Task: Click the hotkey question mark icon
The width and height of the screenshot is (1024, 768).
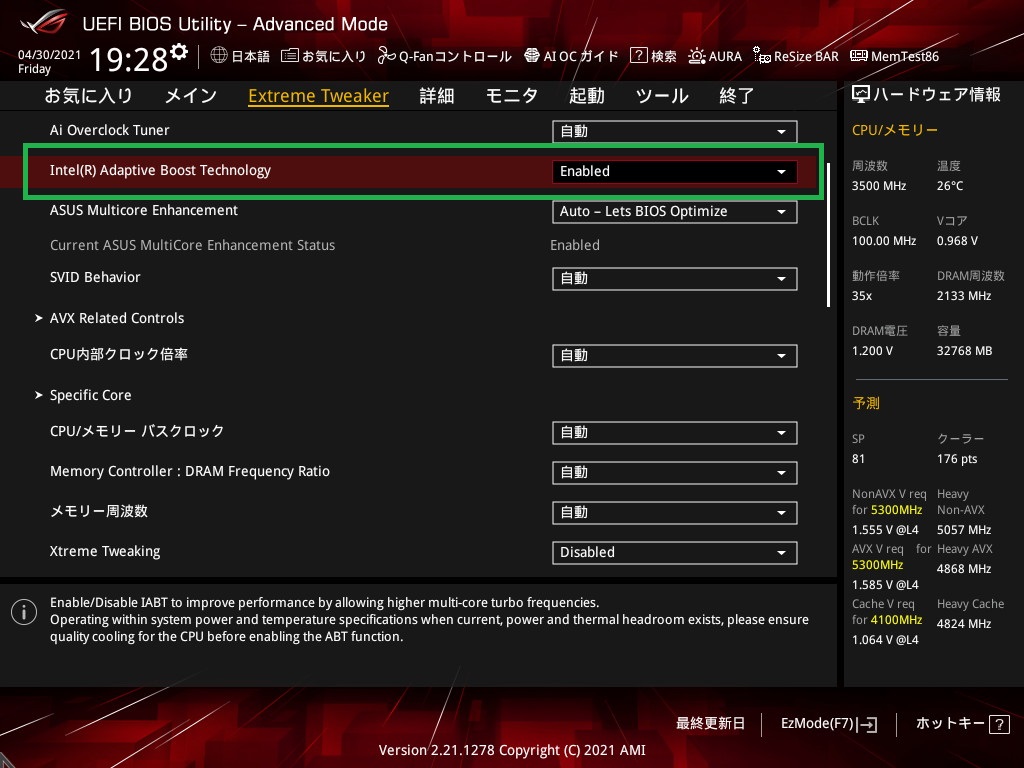Action: [999, 724]
